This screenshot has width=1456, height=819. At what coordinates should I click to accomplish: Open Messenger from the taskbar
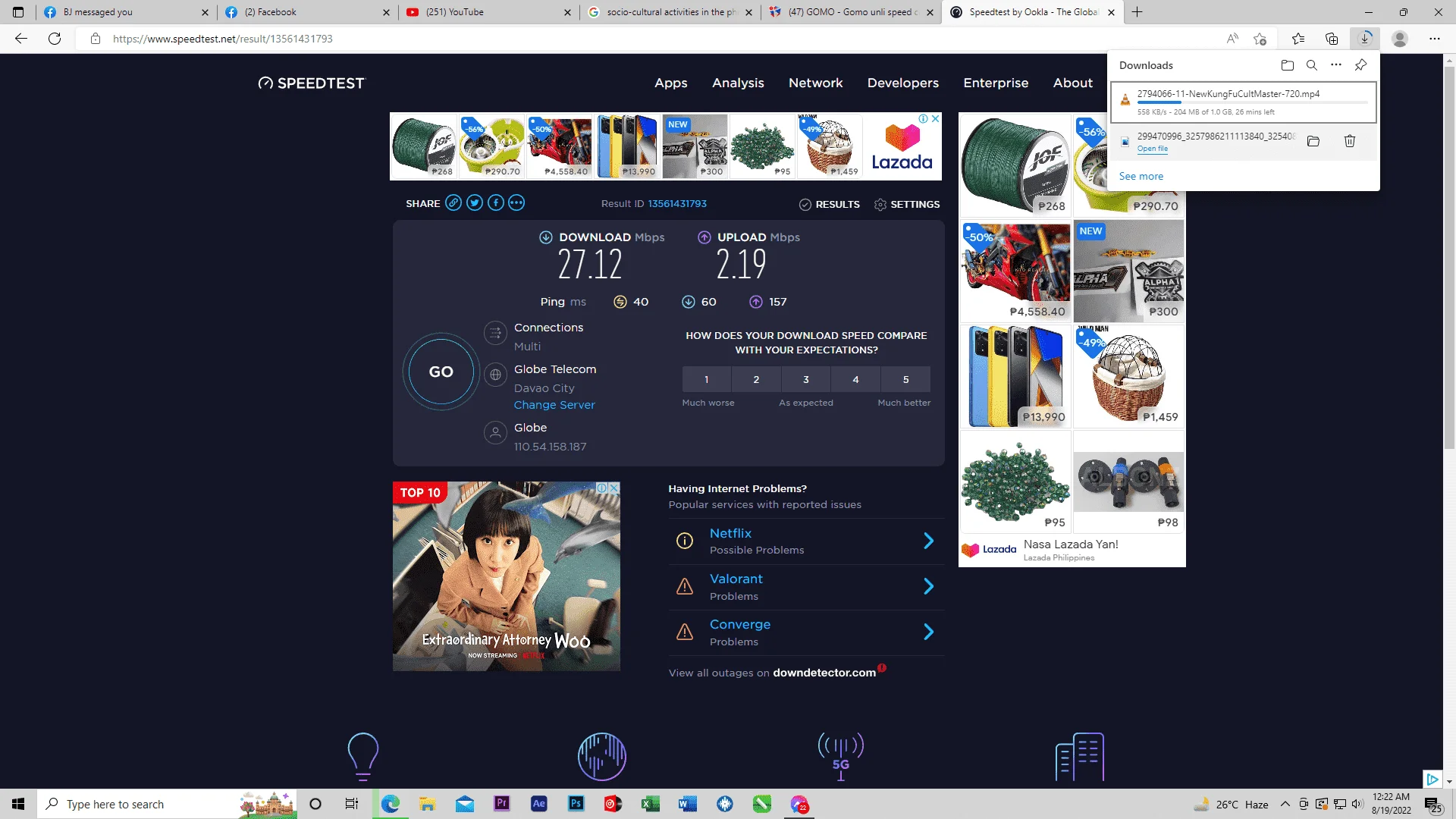click(799, 804)
